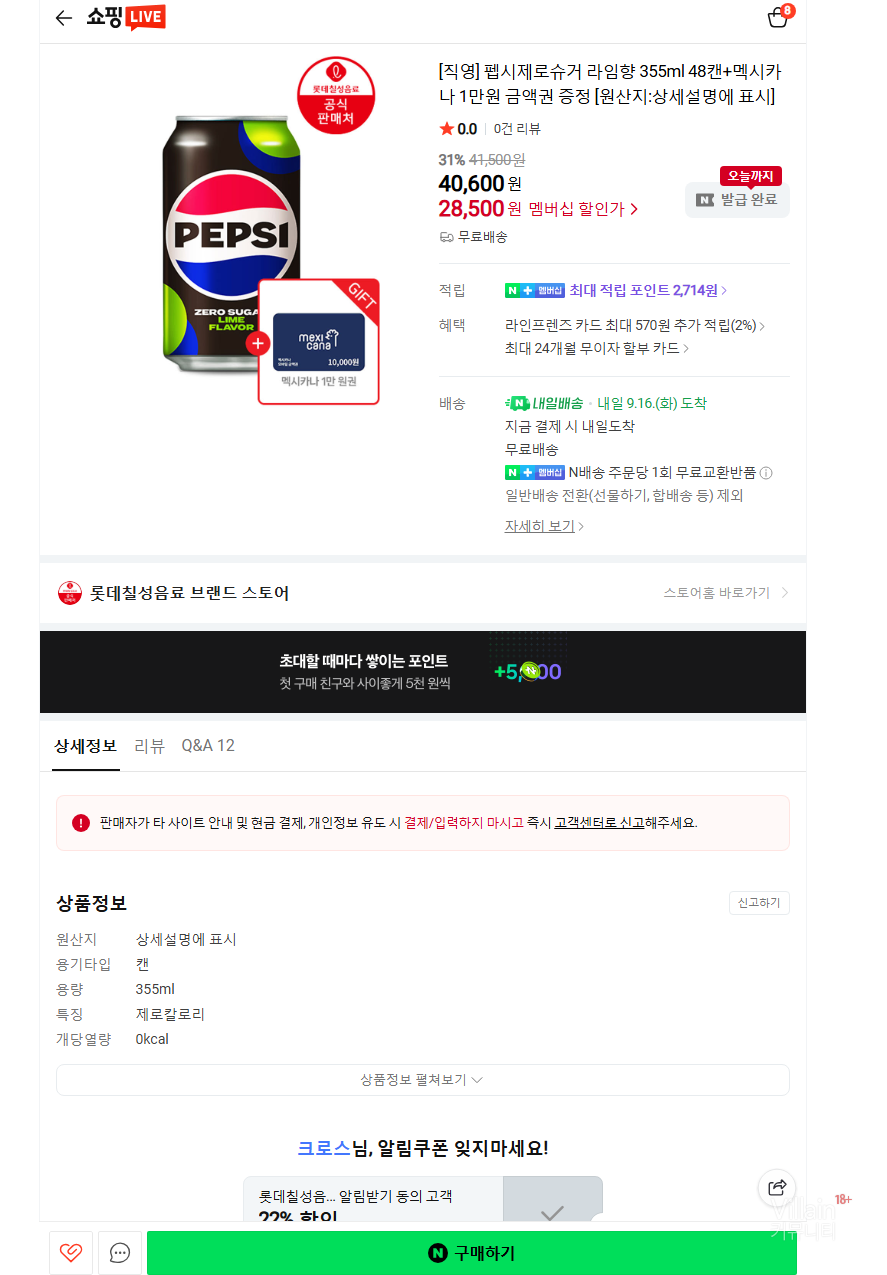The image size is (887, 1275).
Task: Open the Q&A 12 tab
Action: point(208,746)
